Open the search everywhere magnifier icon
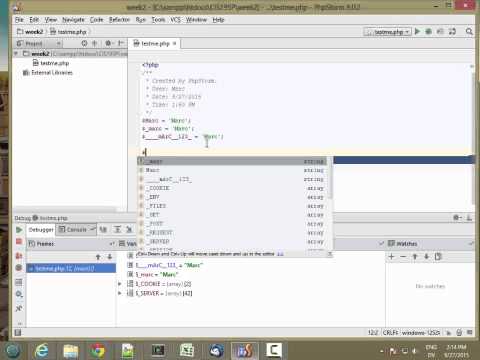 [469, 31]
